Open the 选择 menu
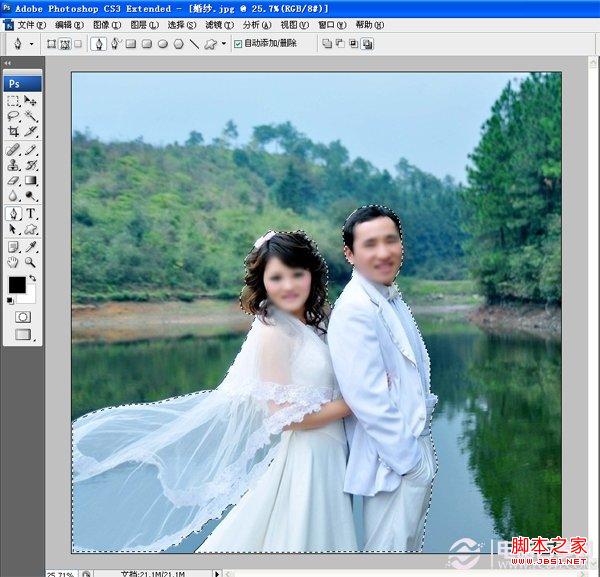Viewport: 600px width, 577px height. (182, 25)
